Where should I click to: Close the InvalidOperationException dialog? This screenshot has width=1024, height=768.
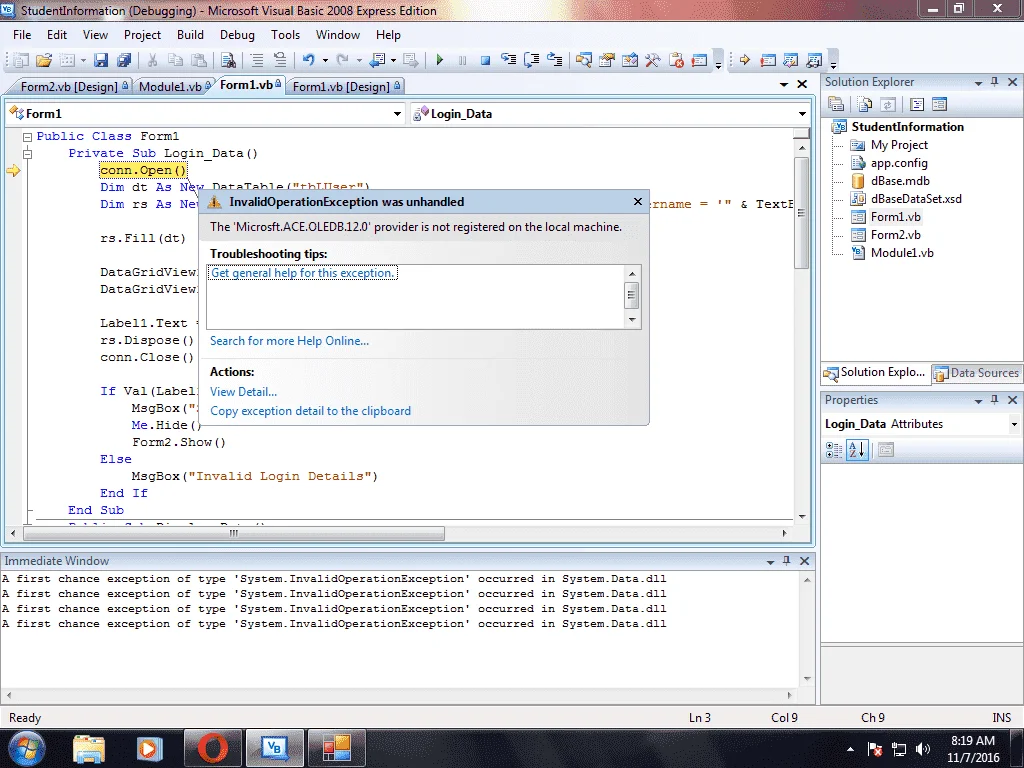[x=638, y=202]
